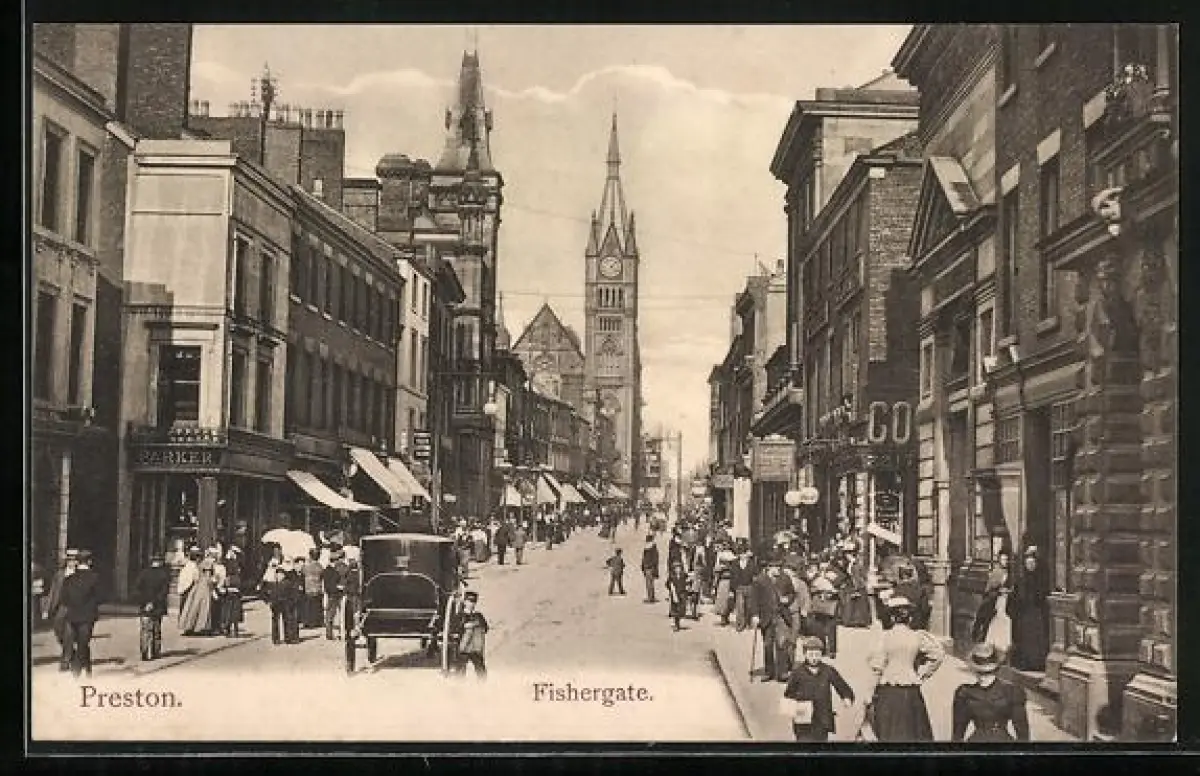Click the Fishergate caption text
1200x776 pixels.
click(x=592, y=692)
